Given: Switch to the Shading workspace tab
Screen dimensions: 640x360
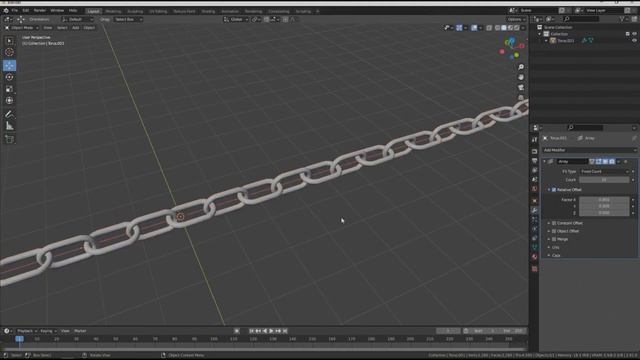Looking at the screenshot, I should [208, 11].
